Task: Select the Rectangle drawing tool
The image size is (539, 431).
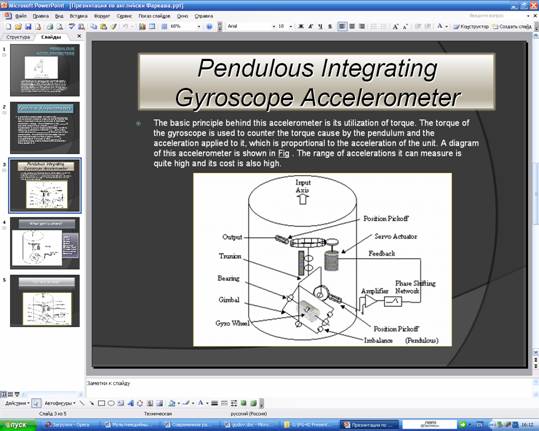Action: pos(101,403)
